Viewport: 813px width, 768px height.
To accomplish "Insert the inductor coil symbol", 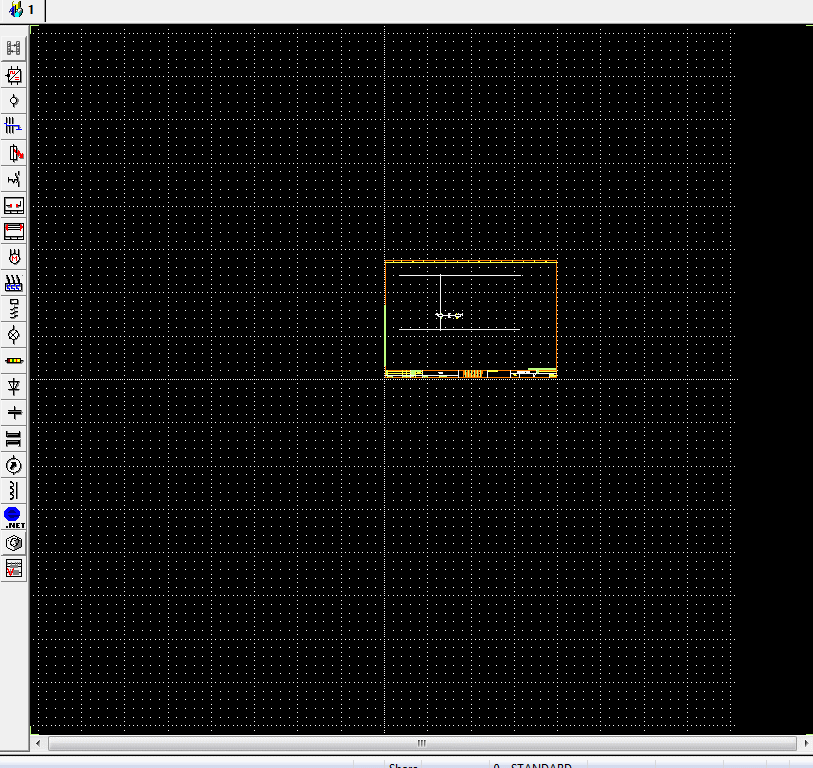I will 13,491.
